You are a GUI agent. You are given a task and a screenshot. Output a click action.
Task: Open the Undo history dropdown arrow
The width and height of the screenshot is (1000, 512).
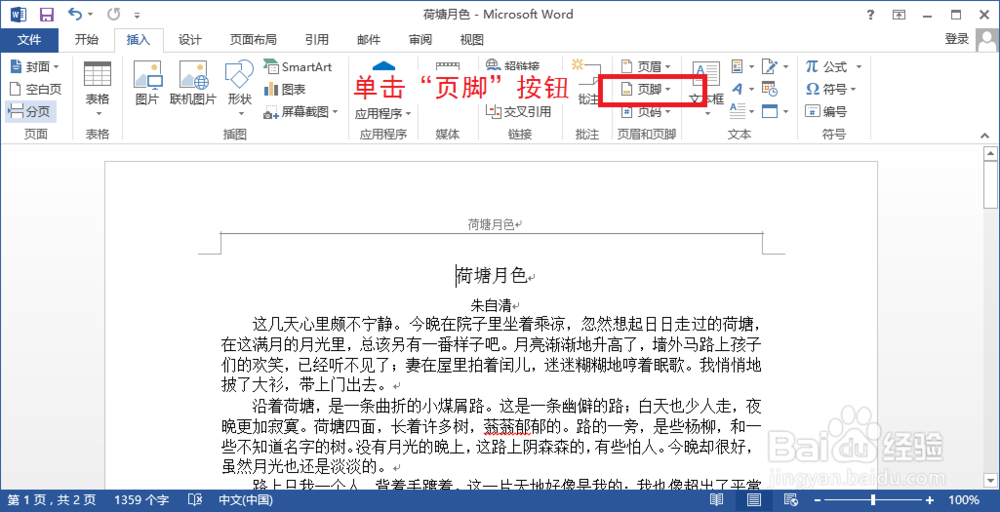click(90, 14)
